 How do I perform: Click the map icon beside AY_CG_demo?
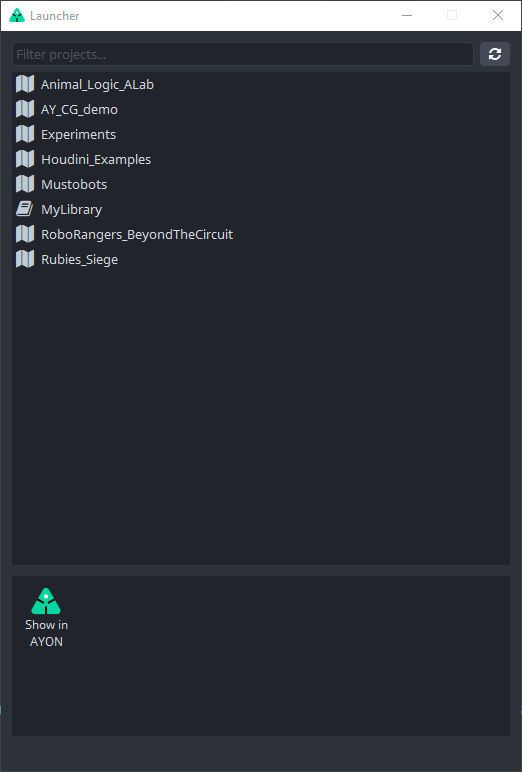click(25, 109)
